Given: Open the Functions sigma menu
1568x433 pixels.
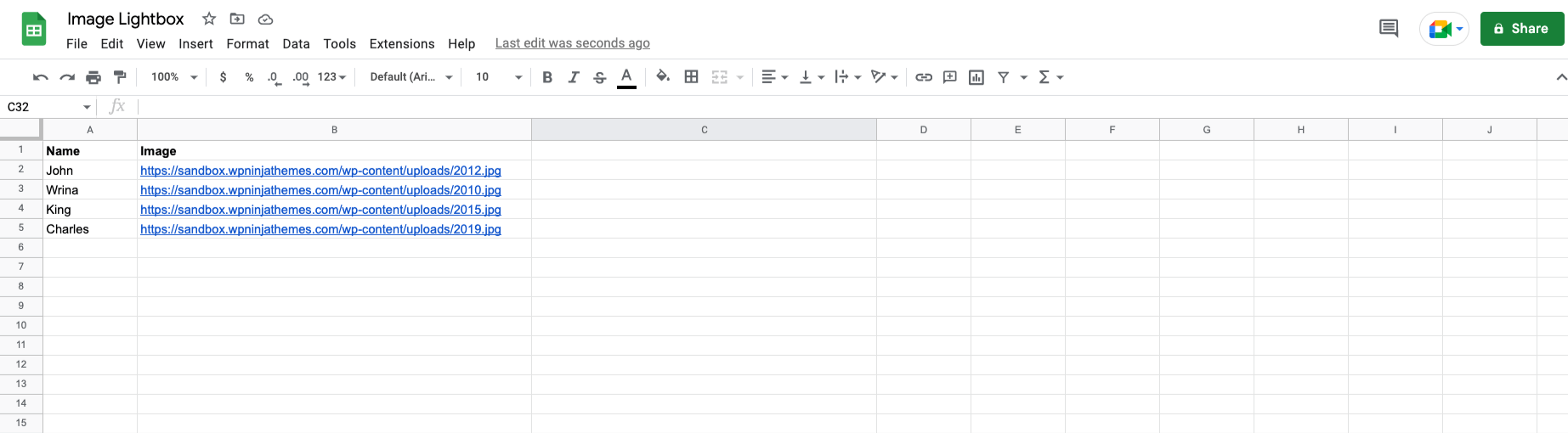Looking at the screenshot, I should (x=1050, y=77).
